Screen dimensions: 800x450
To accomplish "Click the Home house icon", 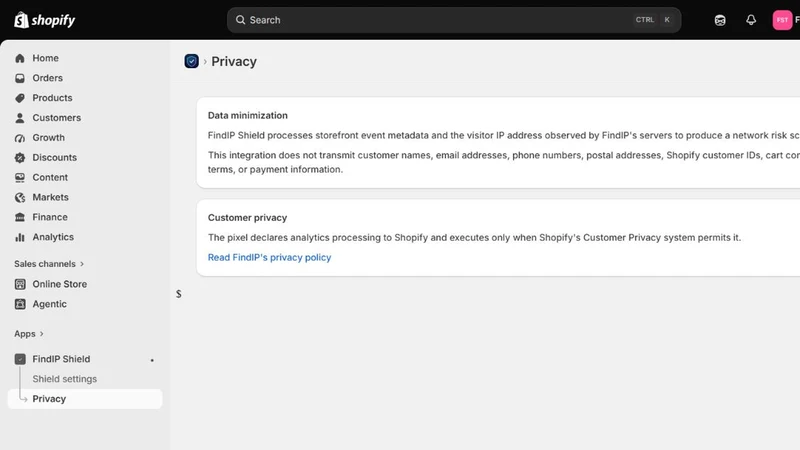I will point(20,58).
